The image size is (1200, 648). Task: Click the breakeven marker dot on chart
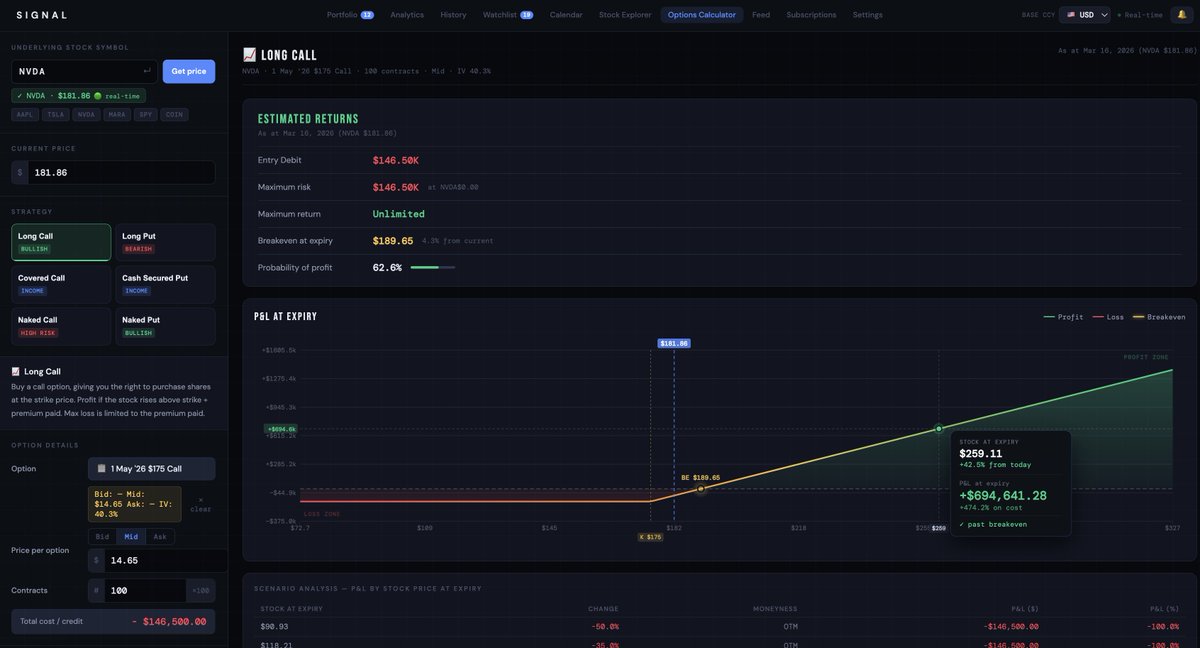[x=701, y=489]
